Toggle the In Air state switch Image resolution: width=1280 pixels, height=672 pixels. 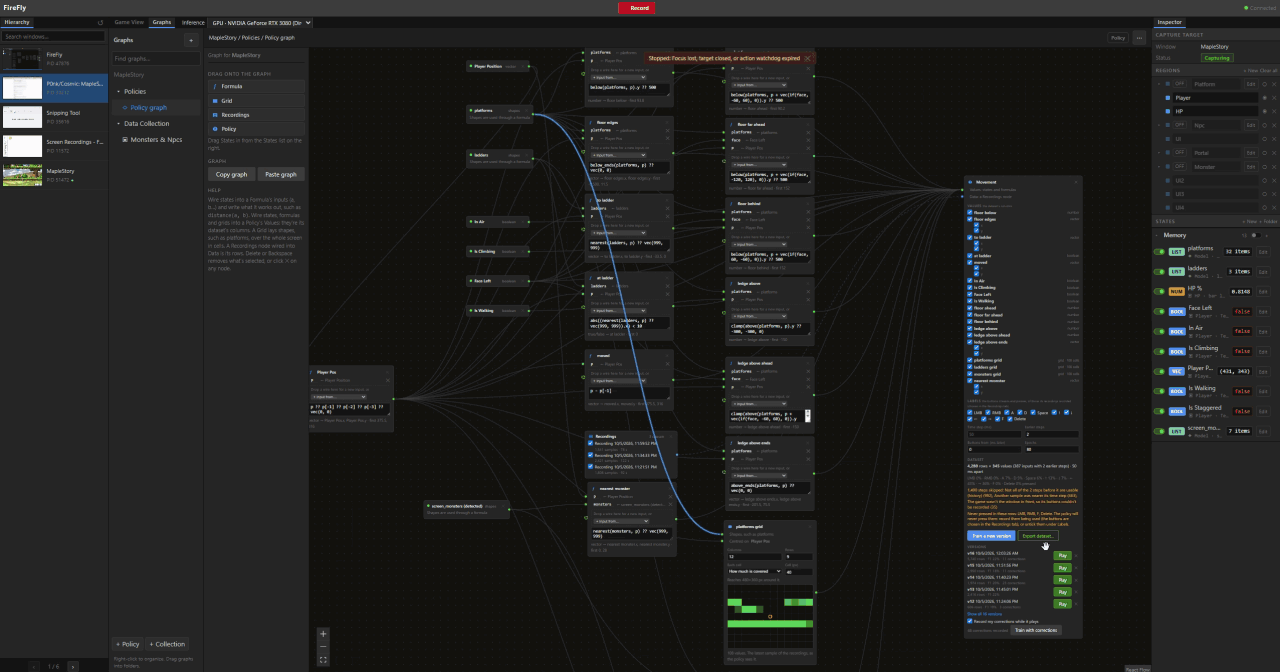point(1159,331)
